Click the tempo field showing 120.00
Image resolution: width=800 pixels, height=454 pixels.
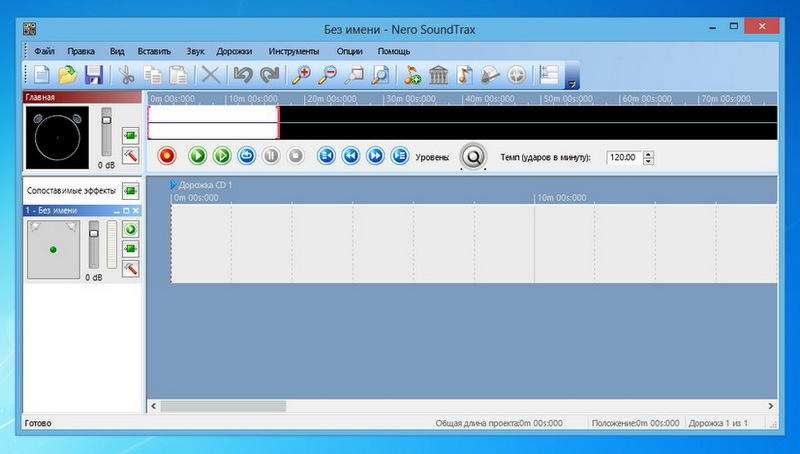[623, 157]
